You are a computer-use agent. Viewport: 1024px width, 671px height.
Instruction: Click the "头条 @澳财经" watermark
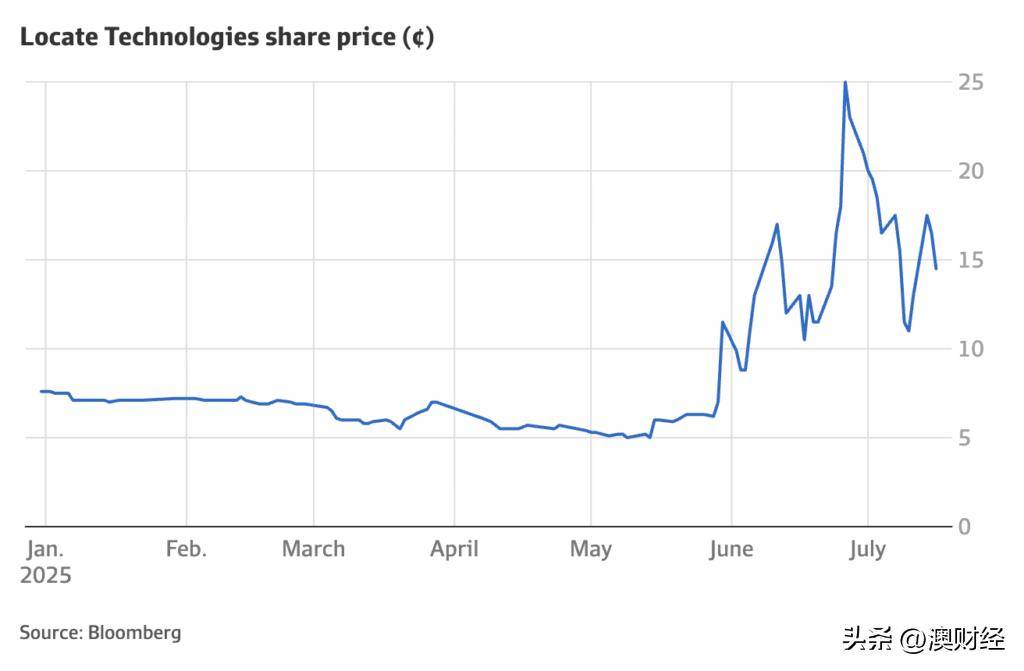coord(923,639)
